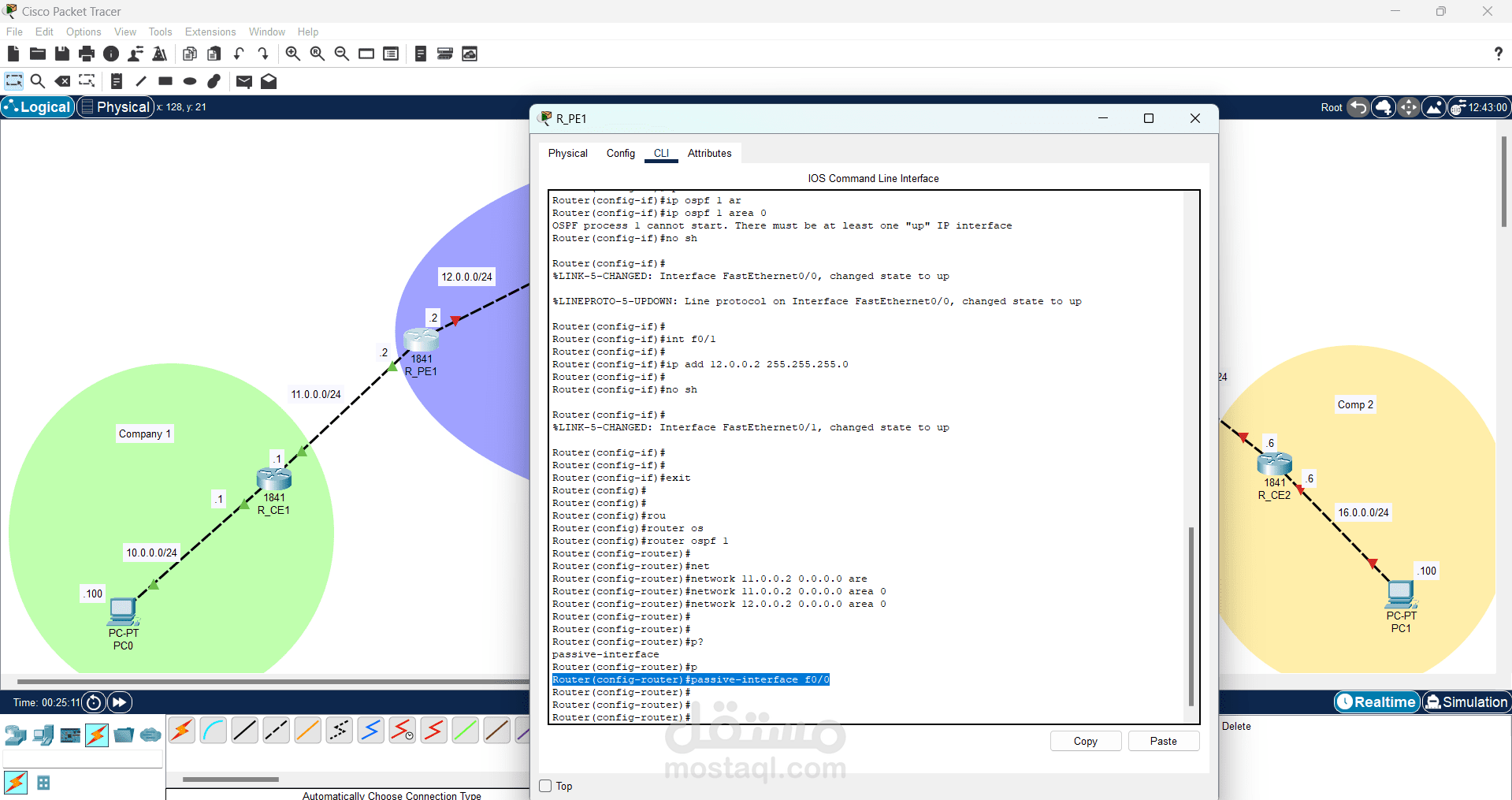Click the CLI terminal vertical scrollbar
The height and width of the screenshot is (800, 1512).
(x=1191, y=616)
